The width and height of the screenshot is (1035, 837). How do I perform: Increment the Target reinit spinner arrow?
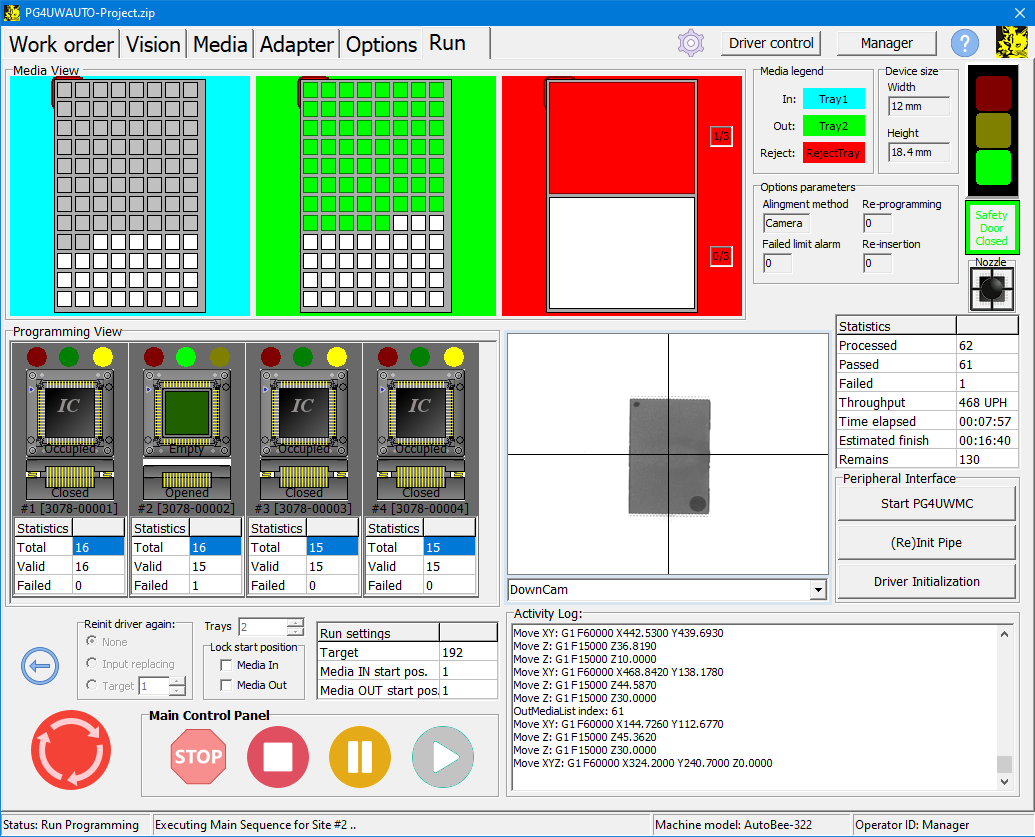point(177,681)
